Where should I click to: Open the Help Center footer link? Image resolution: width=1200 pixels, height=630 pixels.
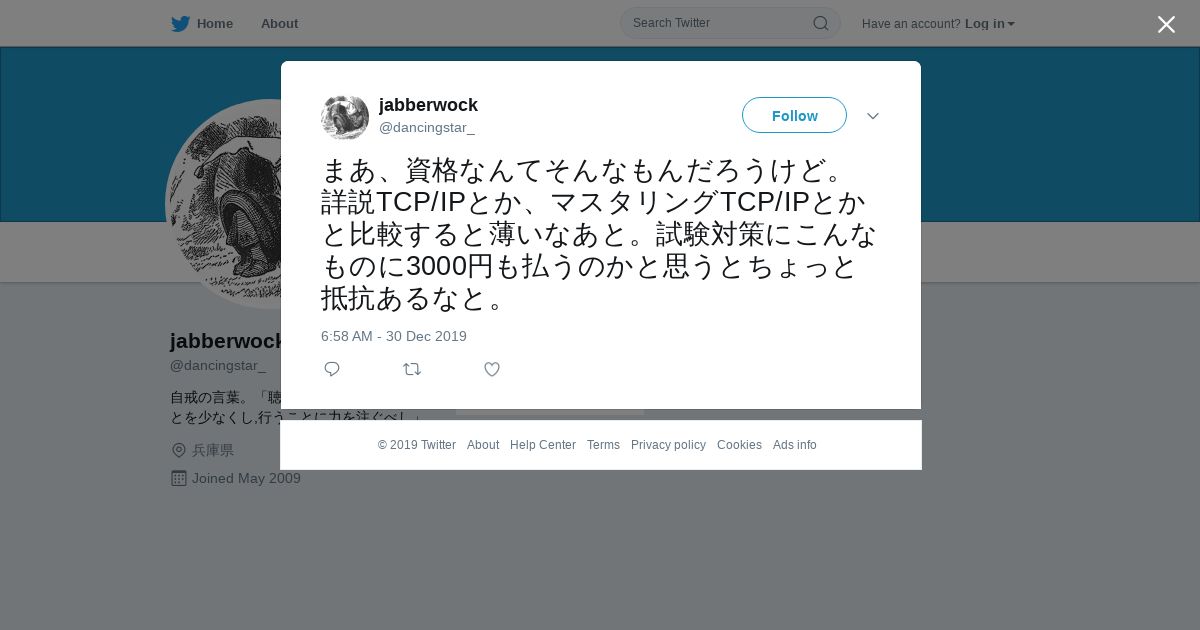pyautogui.click(x=543, y=445)
